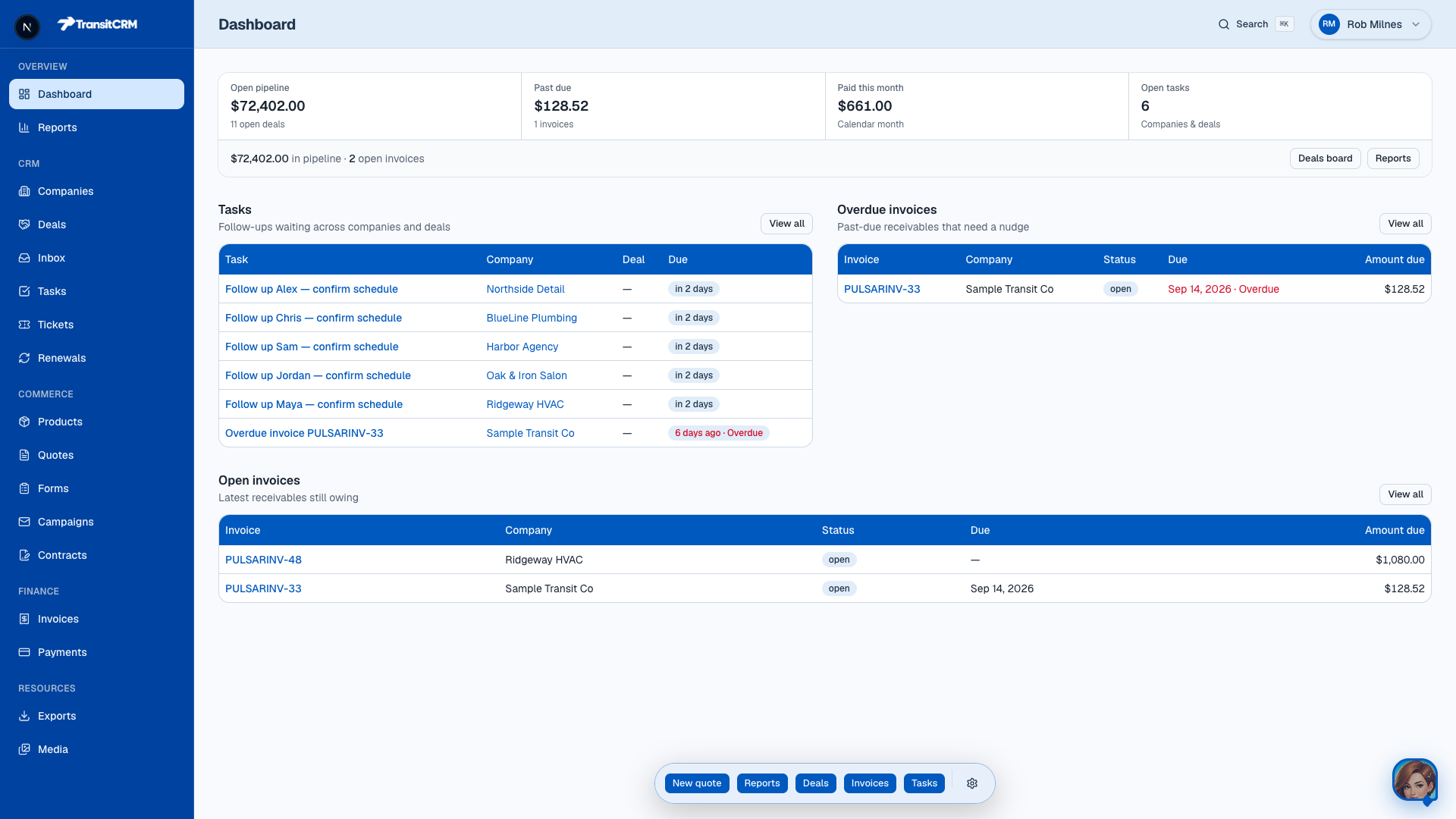This screenshot has width=1456, height=819.
Task: Click the Tickets icon in sidebar
Action: (24, 325)
